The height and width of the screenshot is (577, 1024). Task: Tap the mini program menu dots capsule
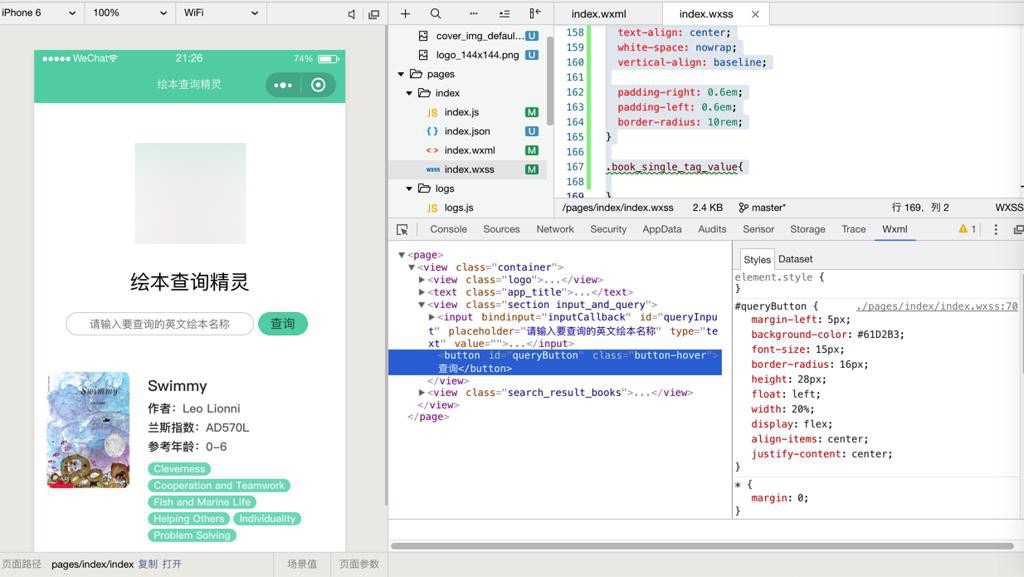[283, 85]
